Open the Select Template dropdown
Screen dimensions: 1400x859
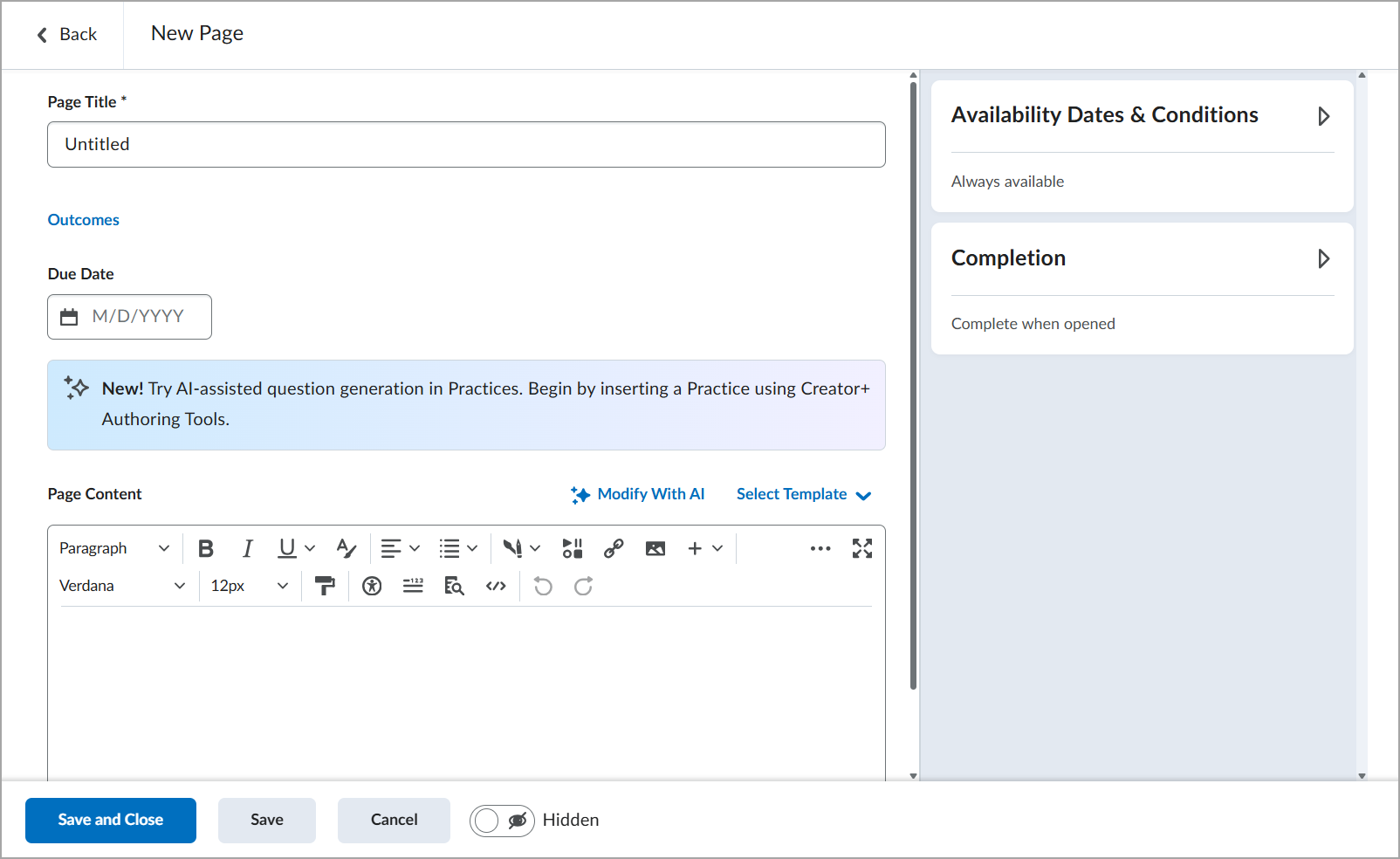(x=804, y=494)
